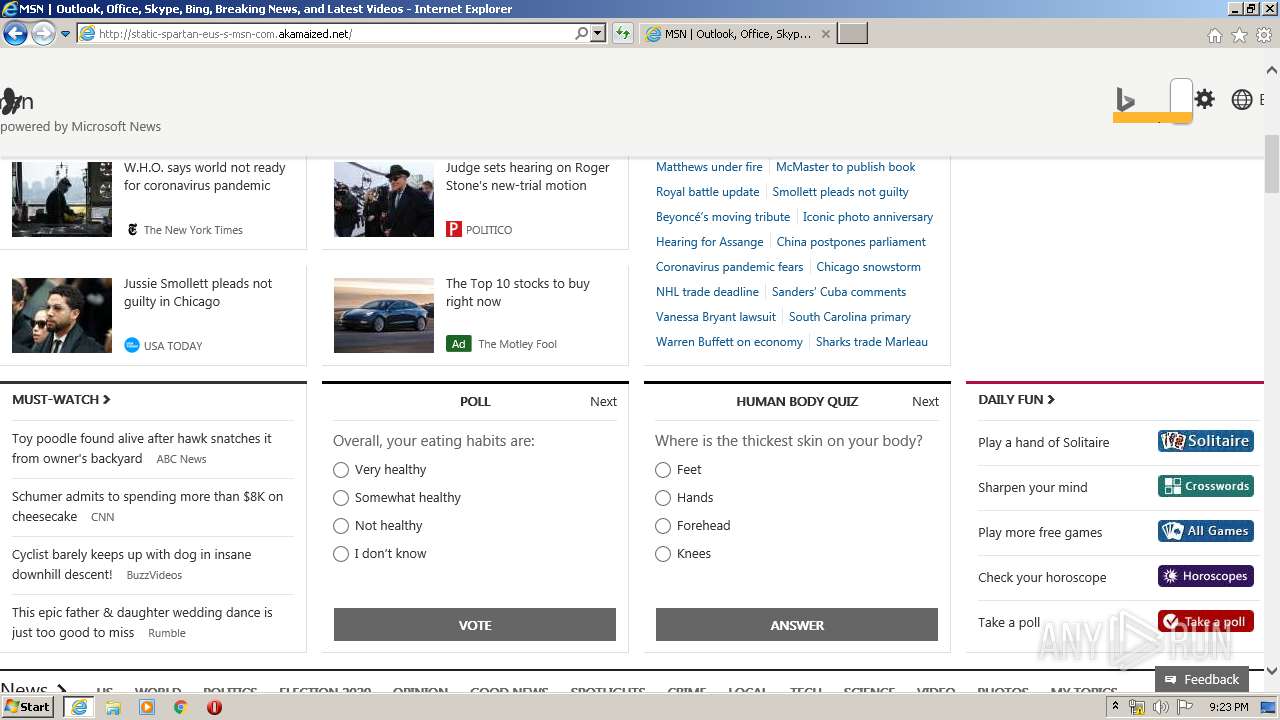Open Jussie Smollett pleads not guilty article
This screenshot has height=720, width=1280.
[x=198, y=292]
